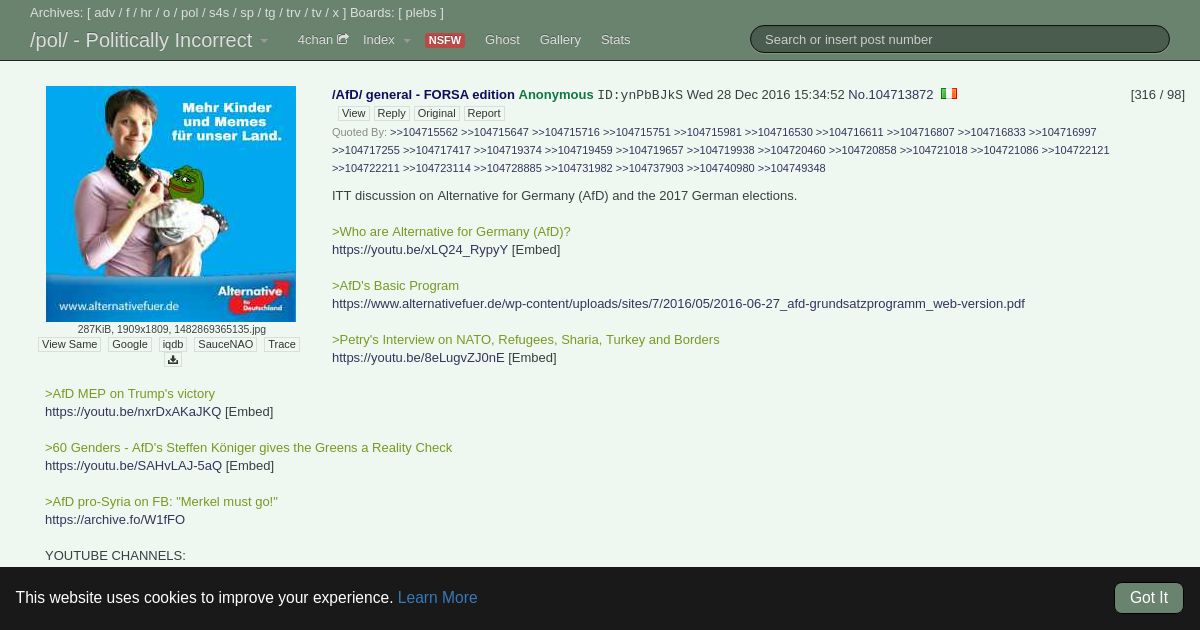This screenshot has width=1200, height=630.
Task: Click the Italy flag icon next to post number
Action: tap(949, 94)
